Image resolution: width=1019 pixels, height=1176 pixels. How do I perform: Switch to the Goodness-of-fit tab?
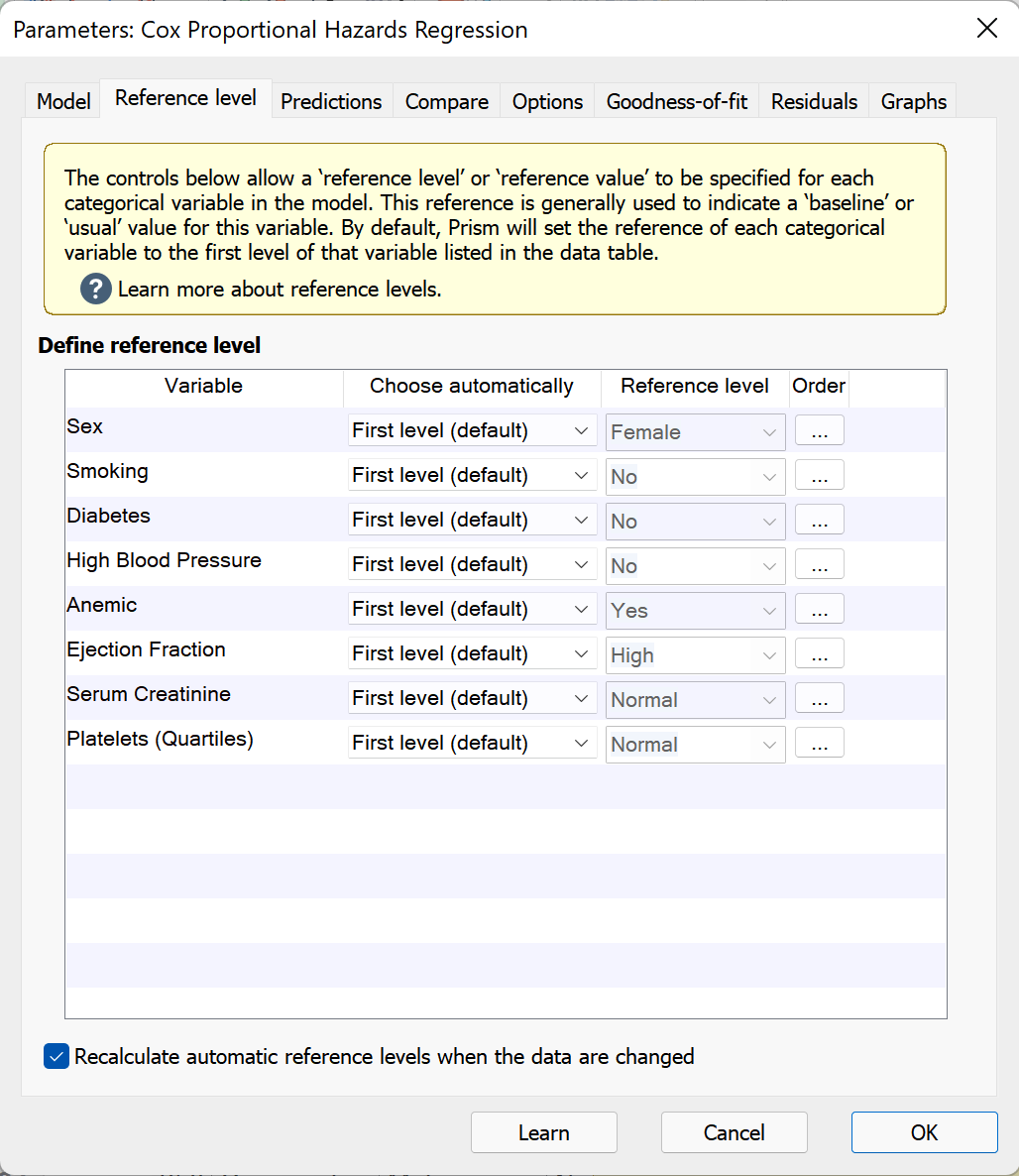(x=677, y=101)
